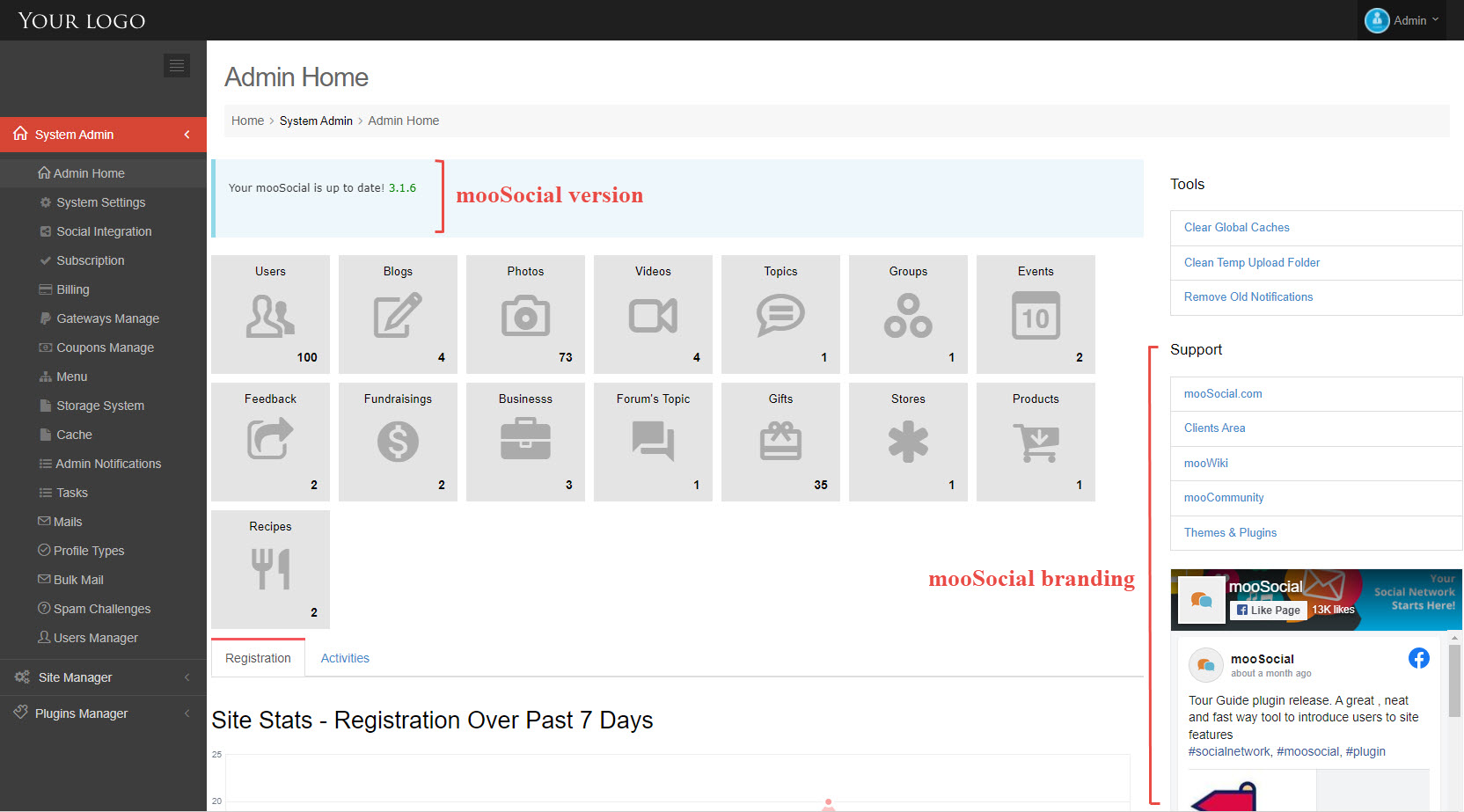
Task: Open the Users stats tile icon
Action: pyautogui.click(x=270, y=316)
